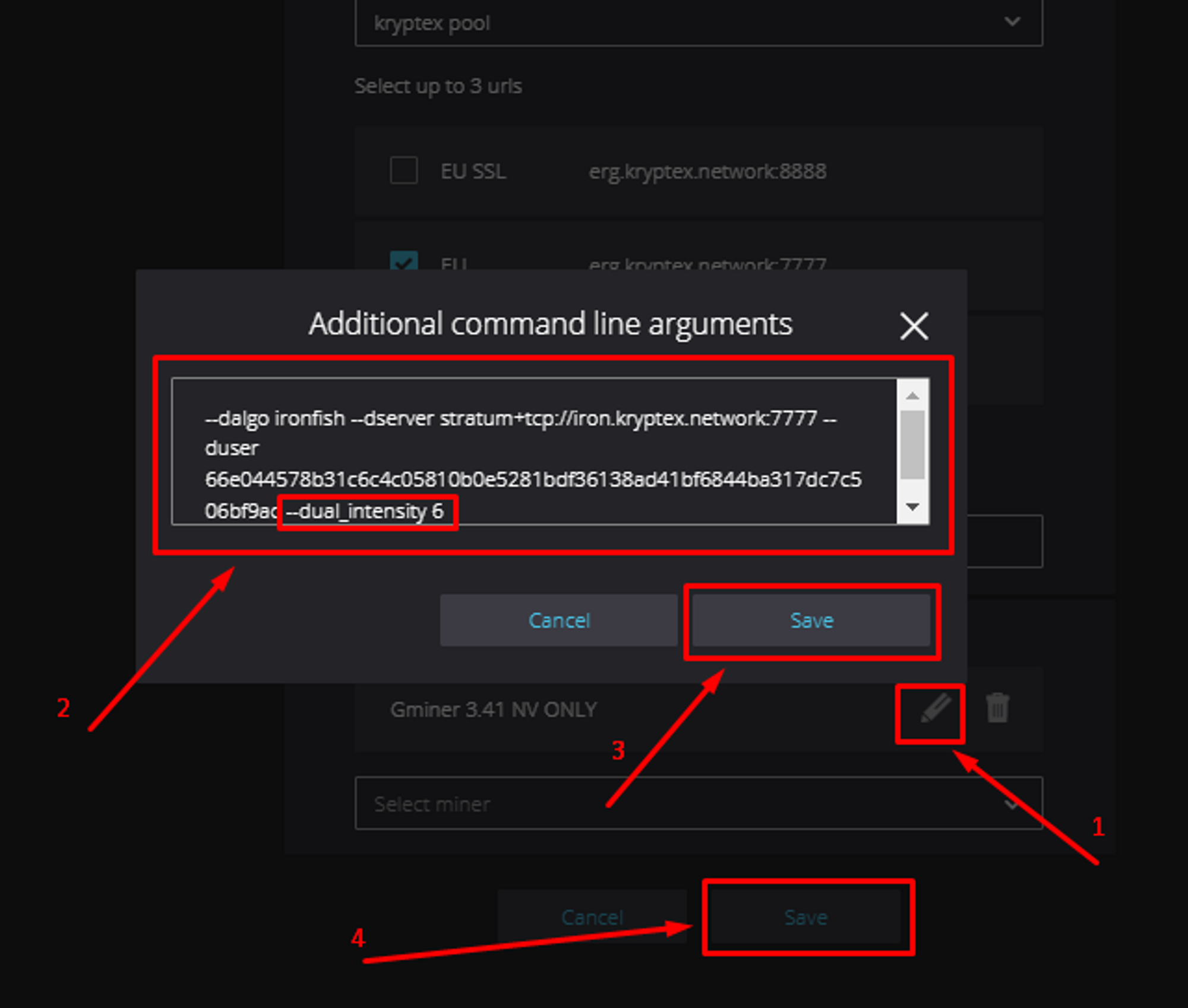
Task: Check the EU SSL url checkbox
Action: click(x=404, y=170)
